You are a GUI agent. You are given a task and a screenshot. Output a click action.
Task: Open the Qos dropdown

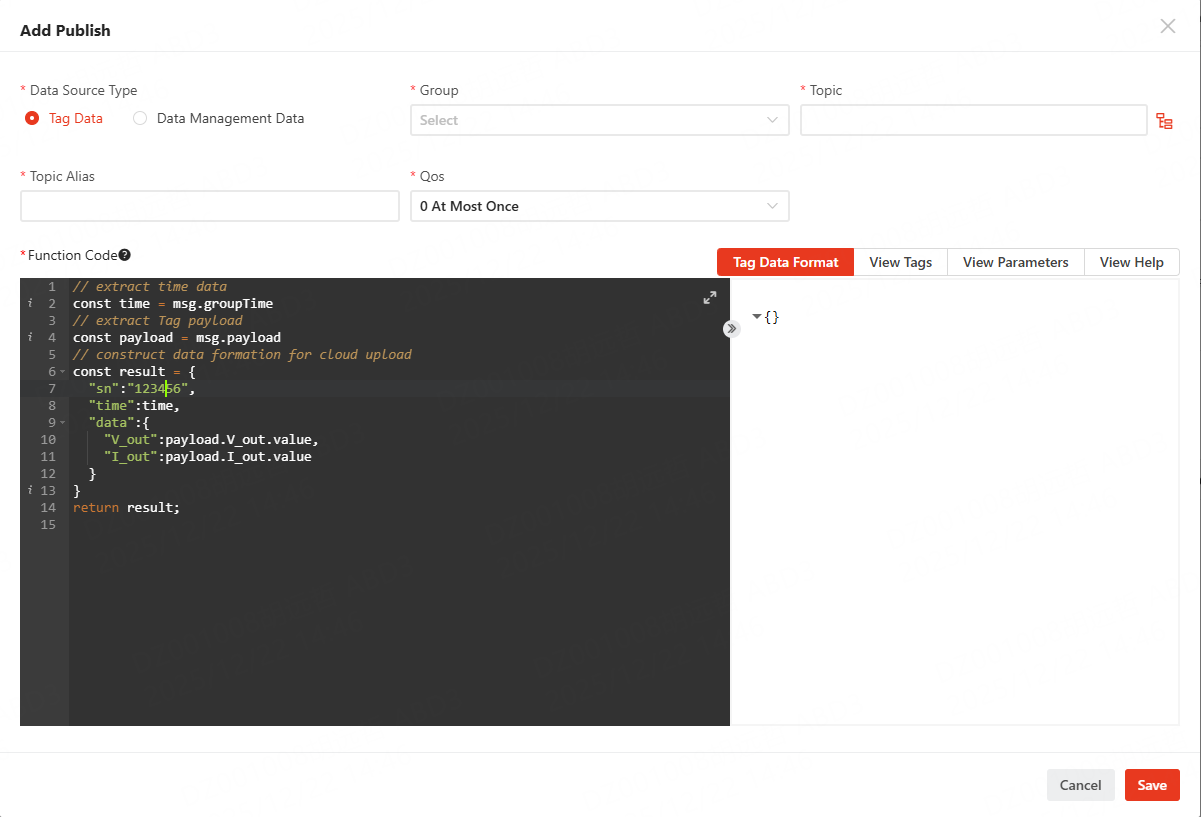[599, 206]
